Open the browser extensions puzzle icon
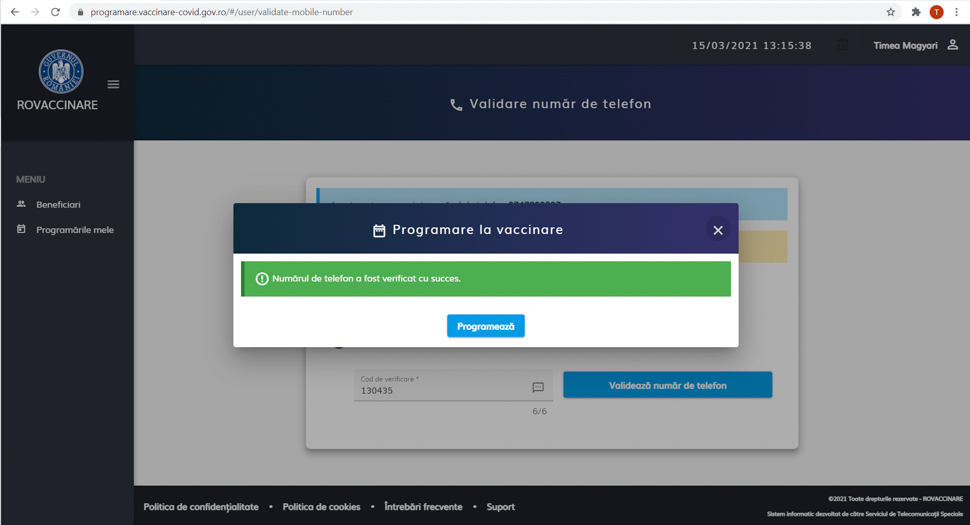 click(915, 12)
